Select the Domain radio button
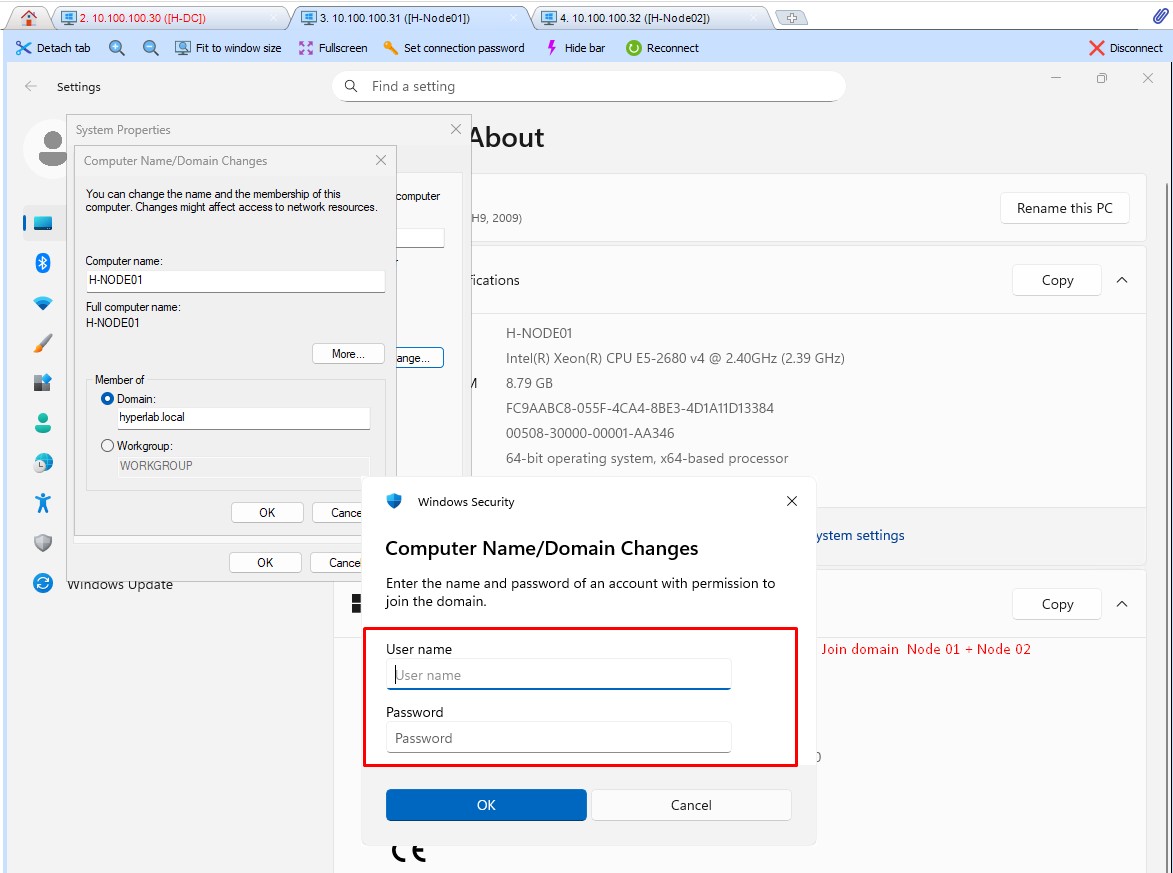This screenshot has height=873, width=1173. (107, 399)
